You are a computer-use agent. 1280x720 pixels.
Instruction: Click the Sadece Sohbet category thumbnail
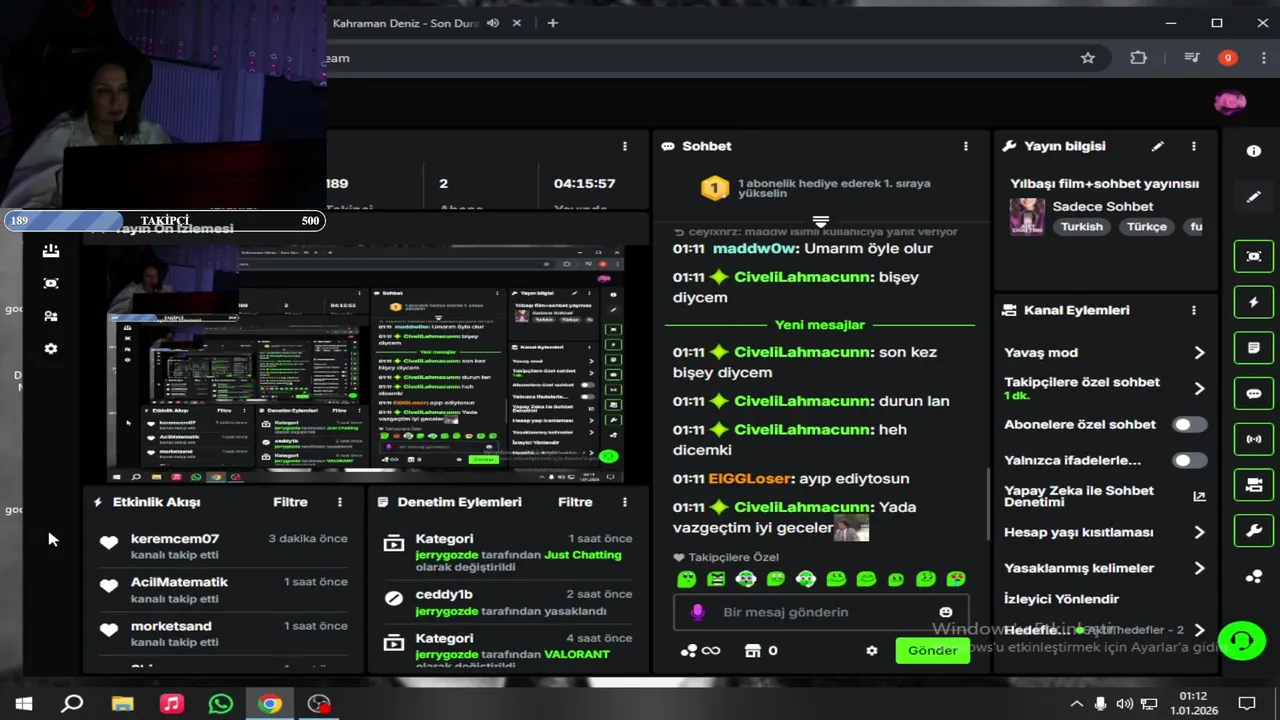point(1027,216)
